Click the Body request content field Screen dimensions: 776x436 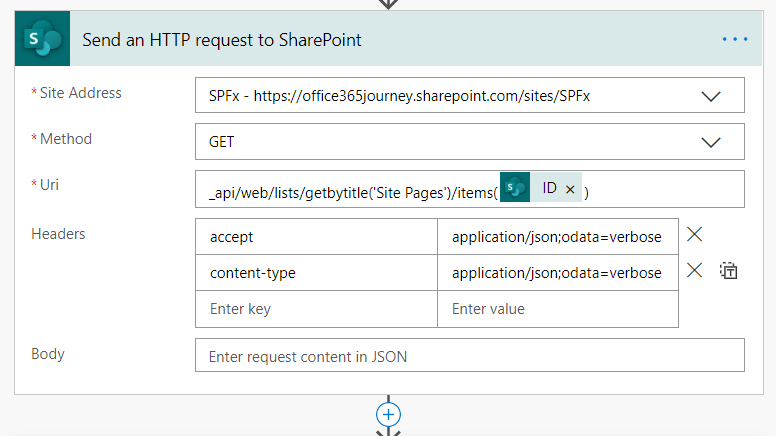point(470,355)
